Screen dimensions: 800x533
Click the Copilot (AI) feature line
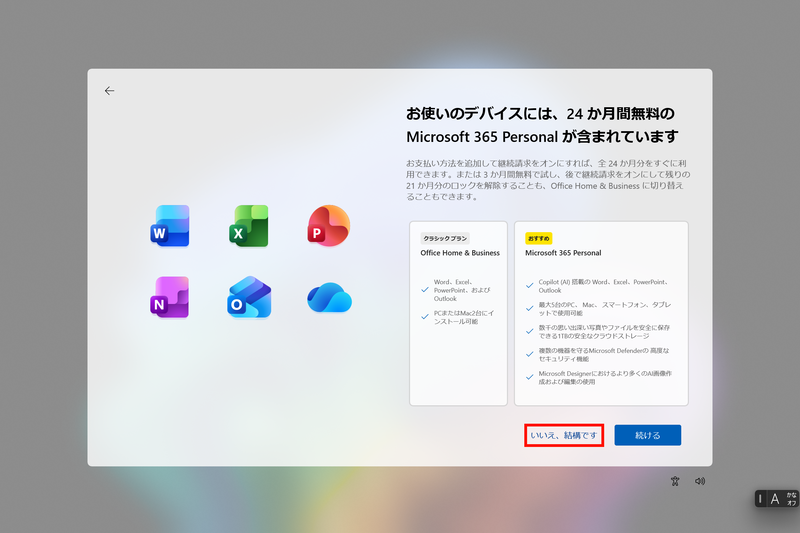pyautogui.click(x=604, y=286)
